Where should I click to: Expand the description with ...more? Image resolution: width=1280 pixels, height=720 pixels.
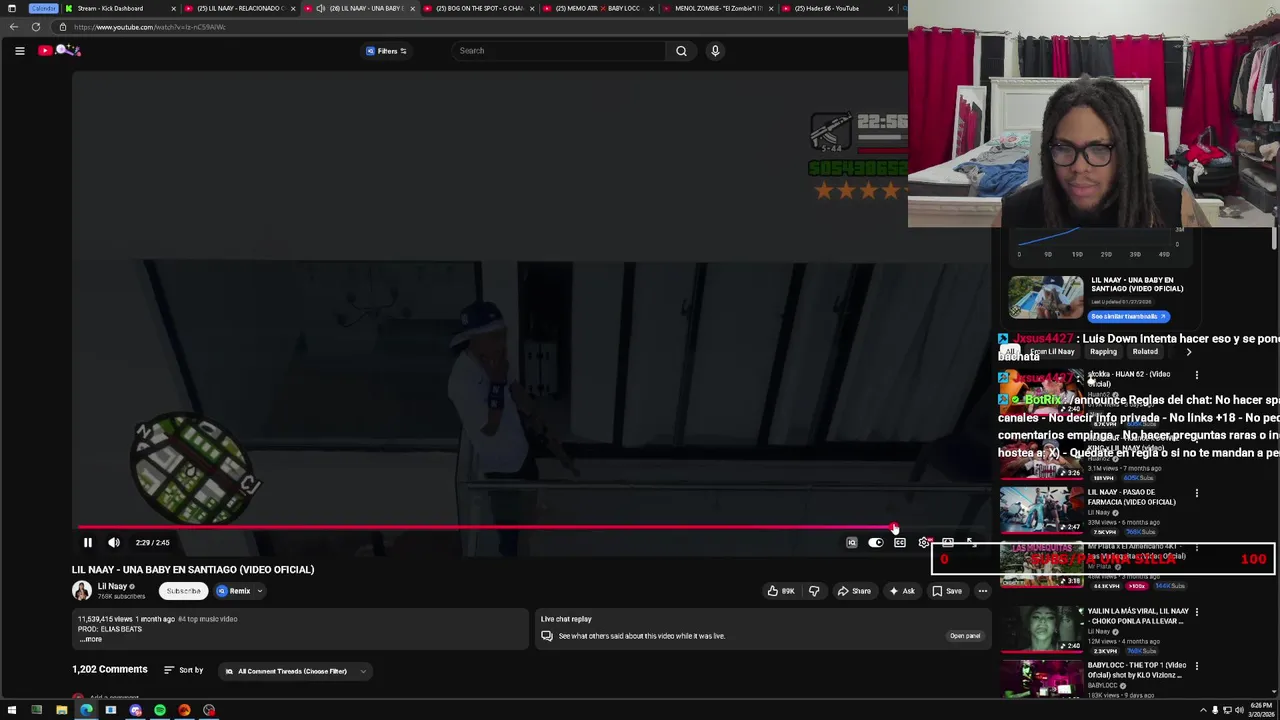click(91, 639)
